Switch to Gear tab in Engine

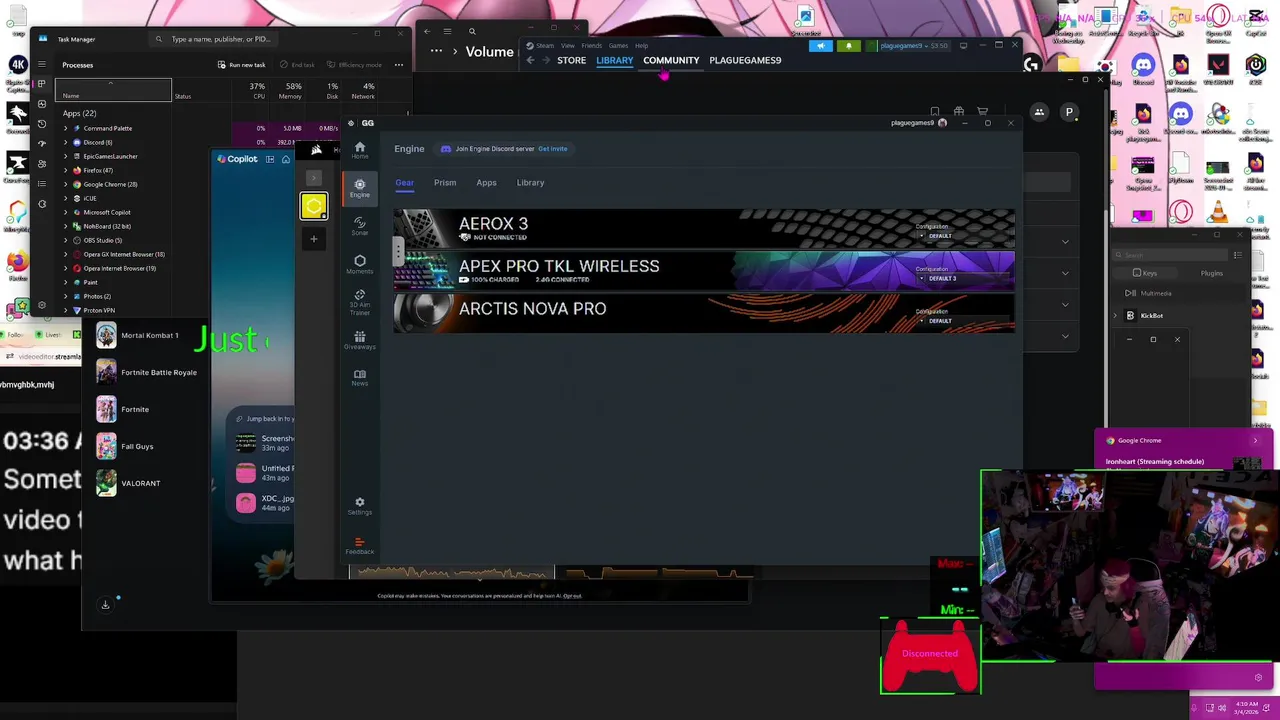tap(404, 183)
